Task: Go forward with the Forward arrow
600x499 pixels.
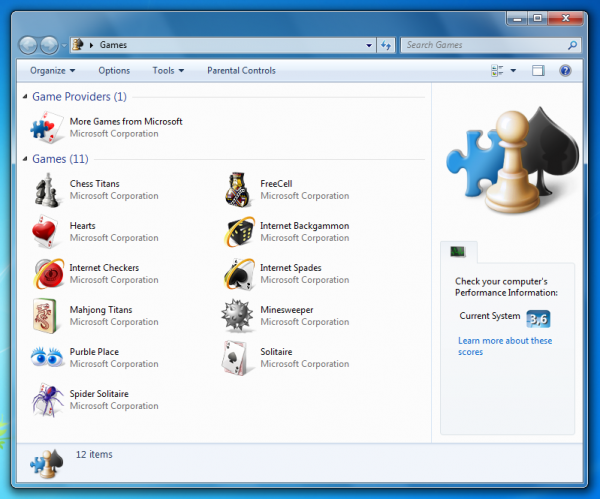Action: point(49,45)
